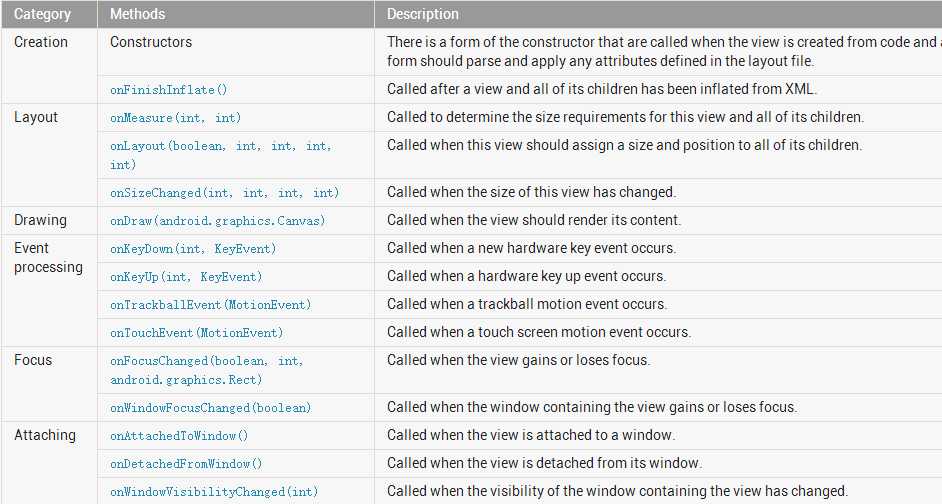Open the onFocusChanged(boolean, int, android.graphics.Rect) link
The image size is (942, 504).
(207, 370)
